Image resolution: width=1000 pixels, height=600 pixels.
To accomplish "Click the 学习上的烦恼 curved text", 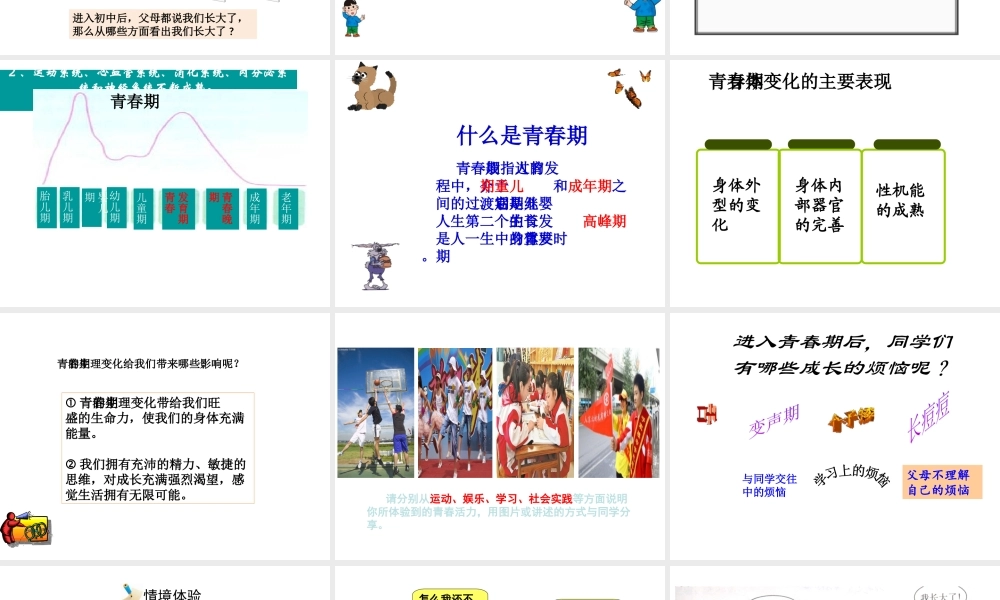I will tap(851, 476).
